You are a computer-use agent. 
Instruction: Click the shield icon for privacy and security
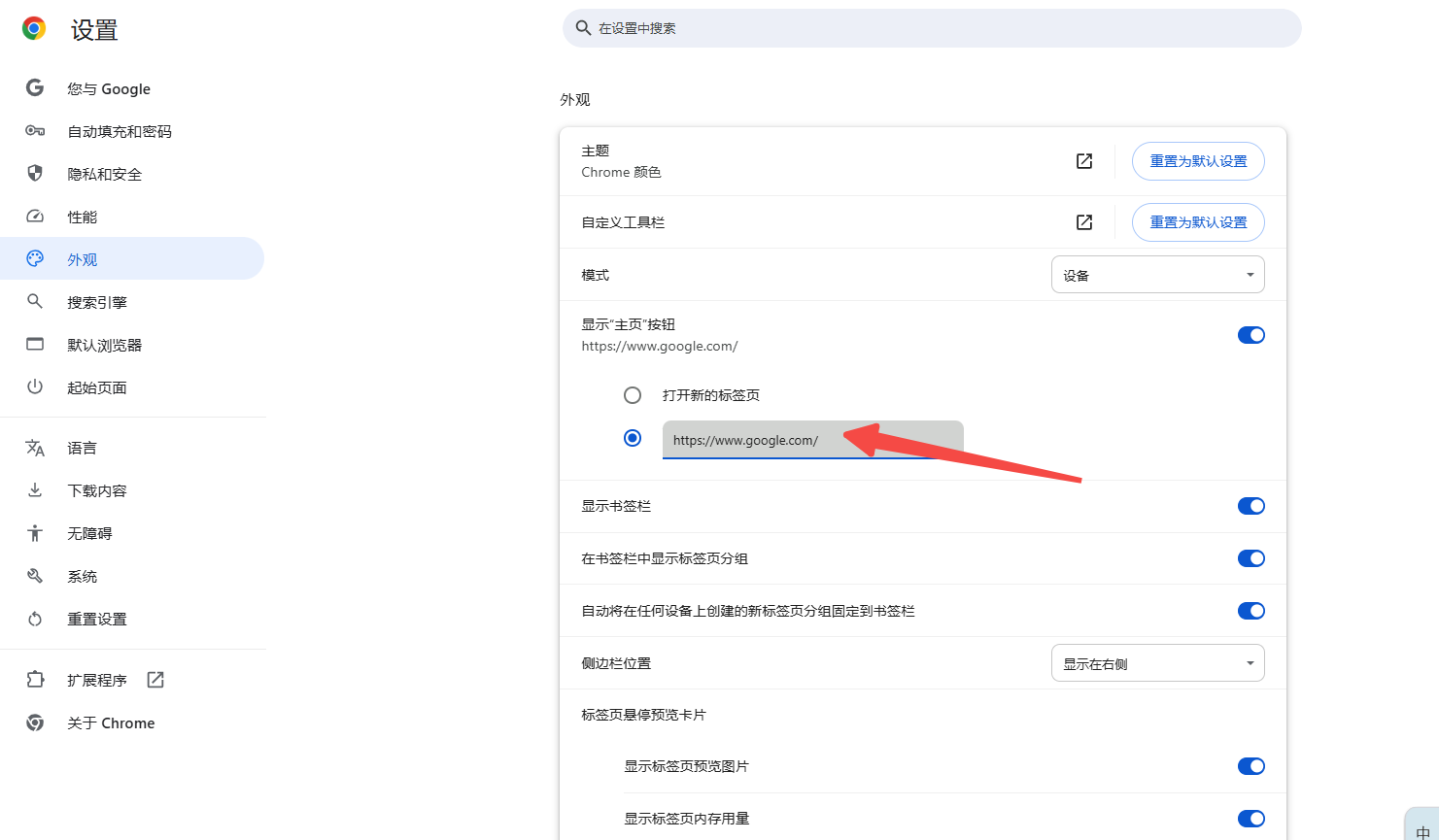[x=35, y=174]
